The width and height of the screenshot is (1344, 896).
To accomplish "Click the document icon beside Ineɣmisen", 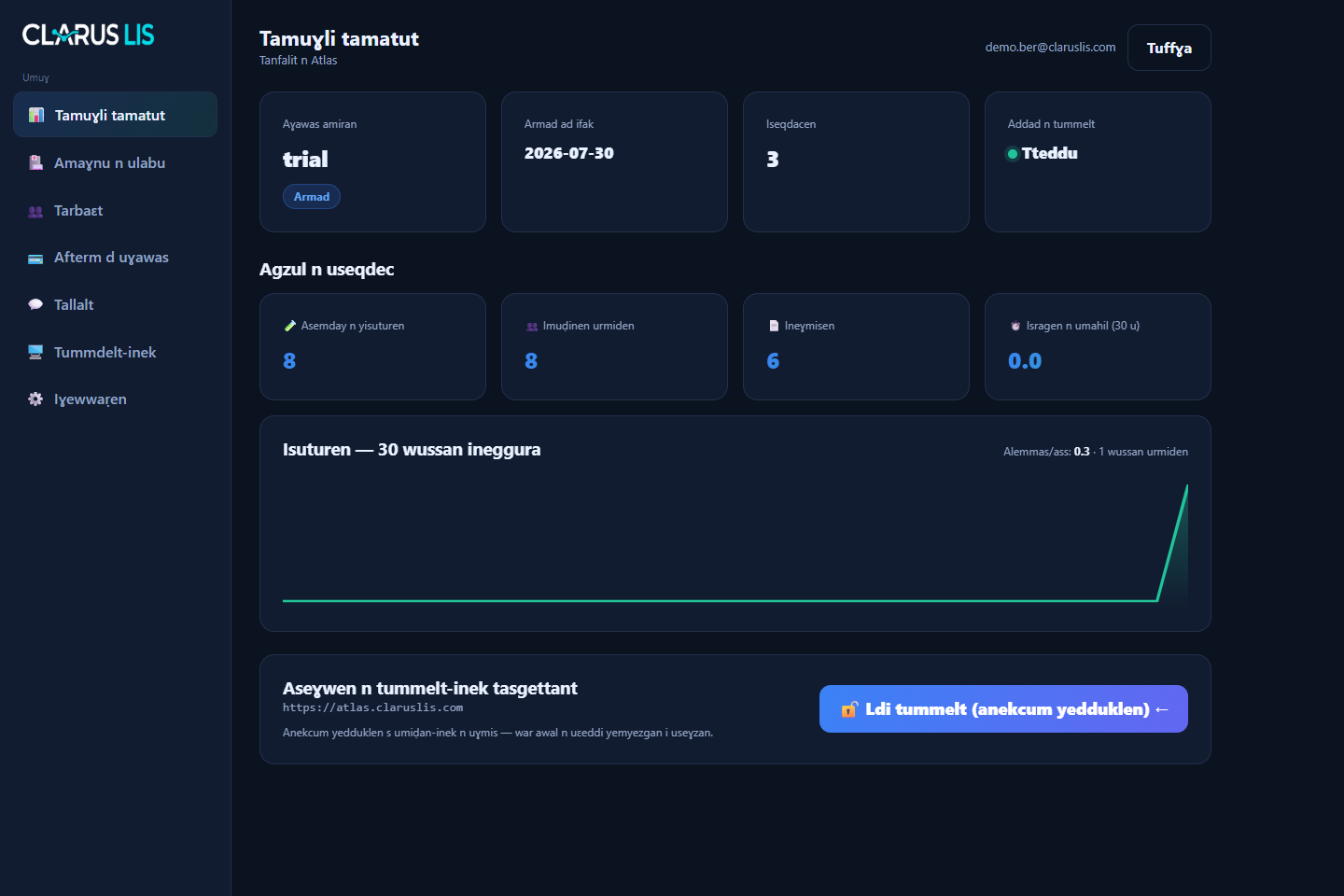I will tap(774, 326).
